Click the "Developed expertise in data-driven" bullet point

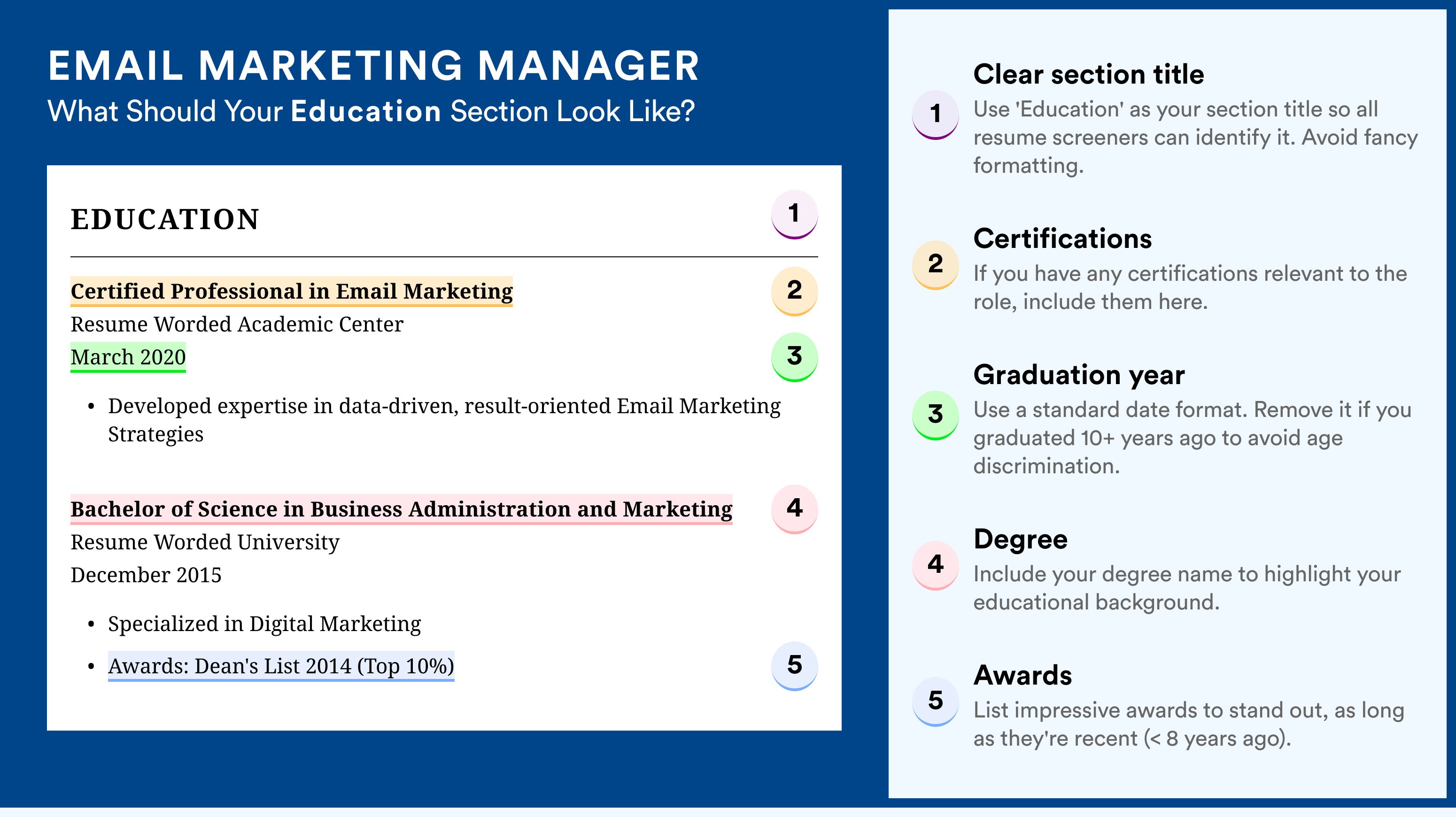pos(444,420)
